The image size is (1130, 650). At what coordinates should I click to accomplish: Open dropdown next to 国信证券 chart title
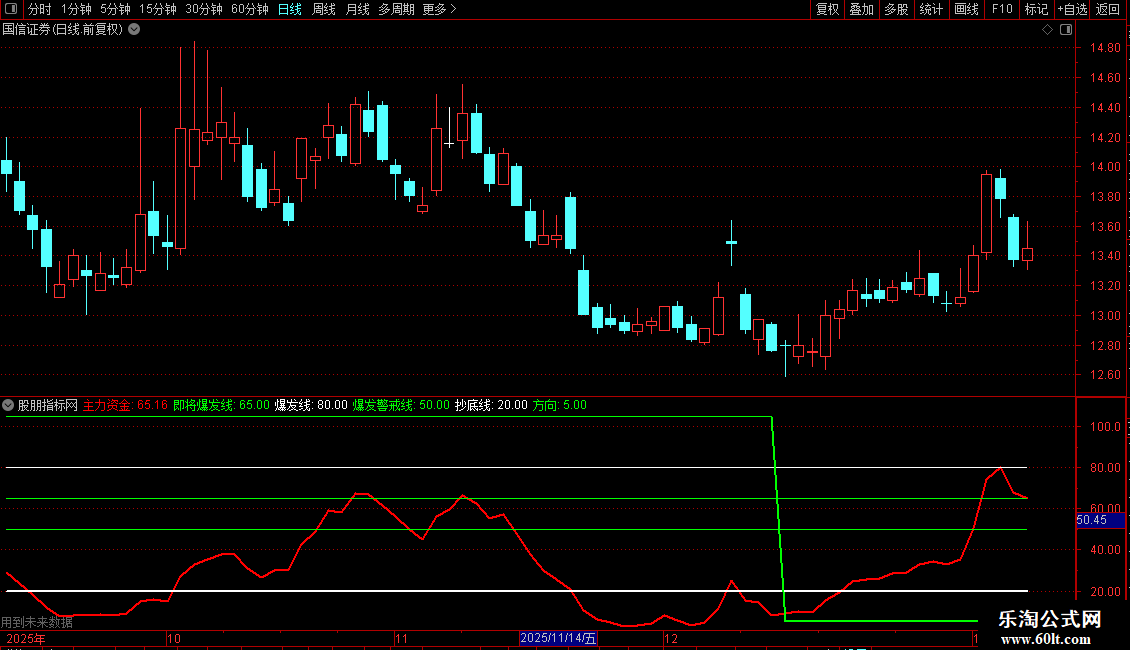pos(134,30)
